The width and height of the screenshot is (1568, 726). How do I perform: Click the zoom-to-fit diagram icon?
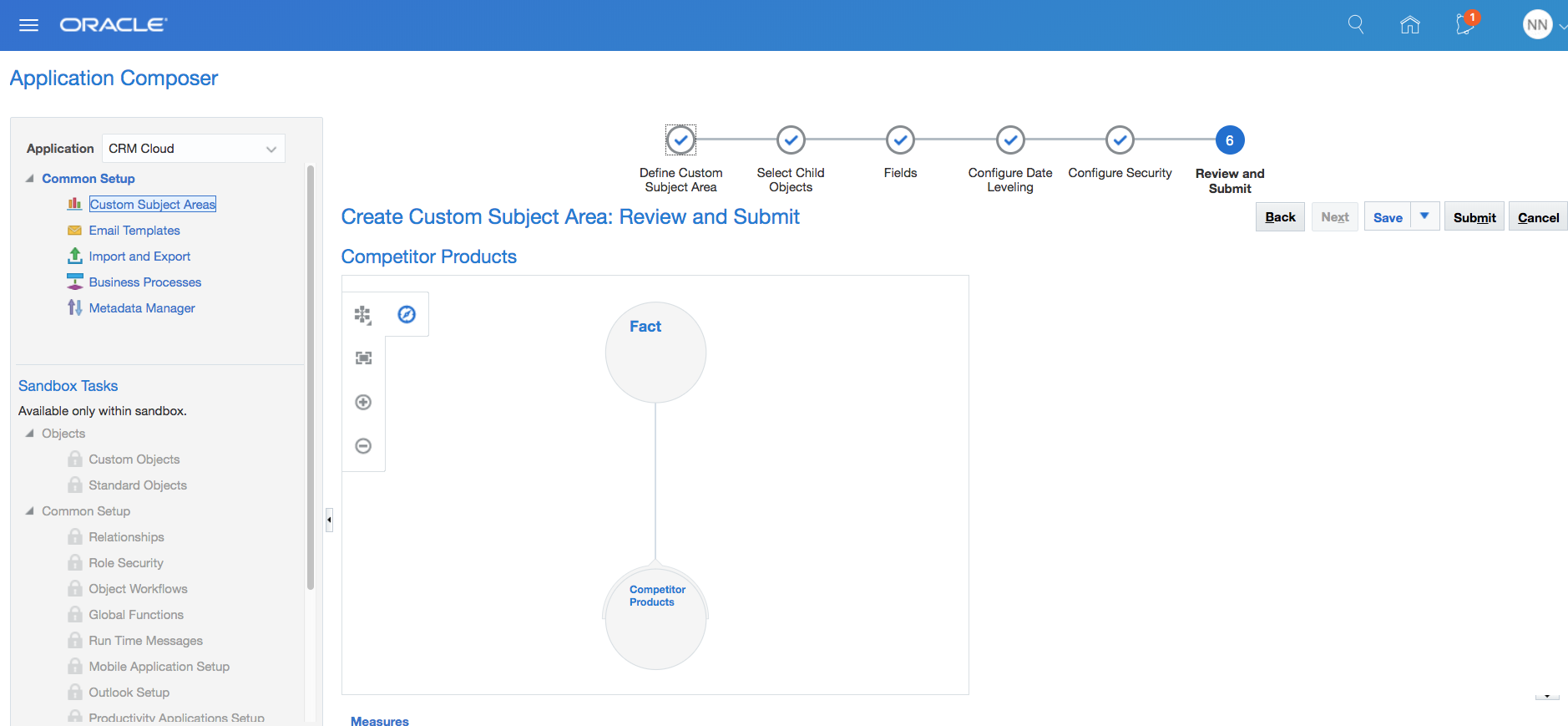coord(363,358)
